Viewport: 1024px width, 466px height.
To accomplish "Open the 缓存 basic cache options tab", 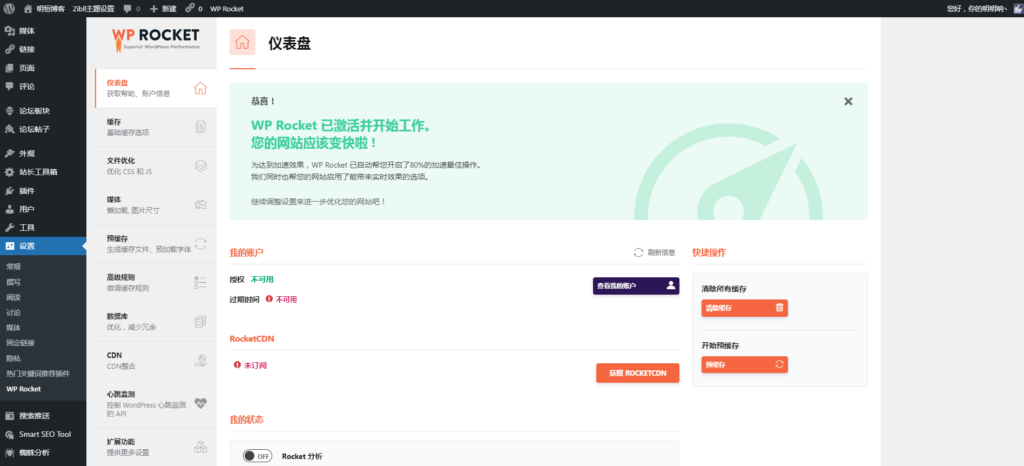I will [x=155, y=127].
